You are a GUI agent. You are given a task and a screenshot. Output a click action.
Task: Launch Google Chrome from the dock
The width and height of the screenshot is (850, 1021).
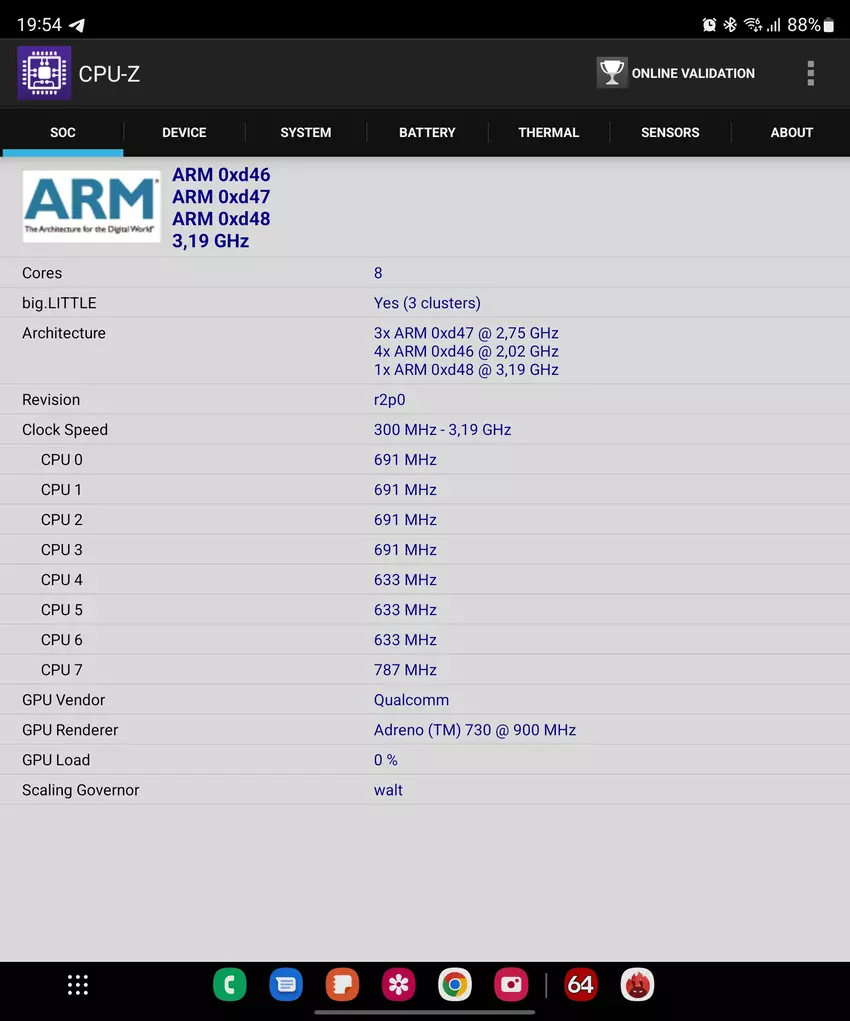click(x=455, y=985)
